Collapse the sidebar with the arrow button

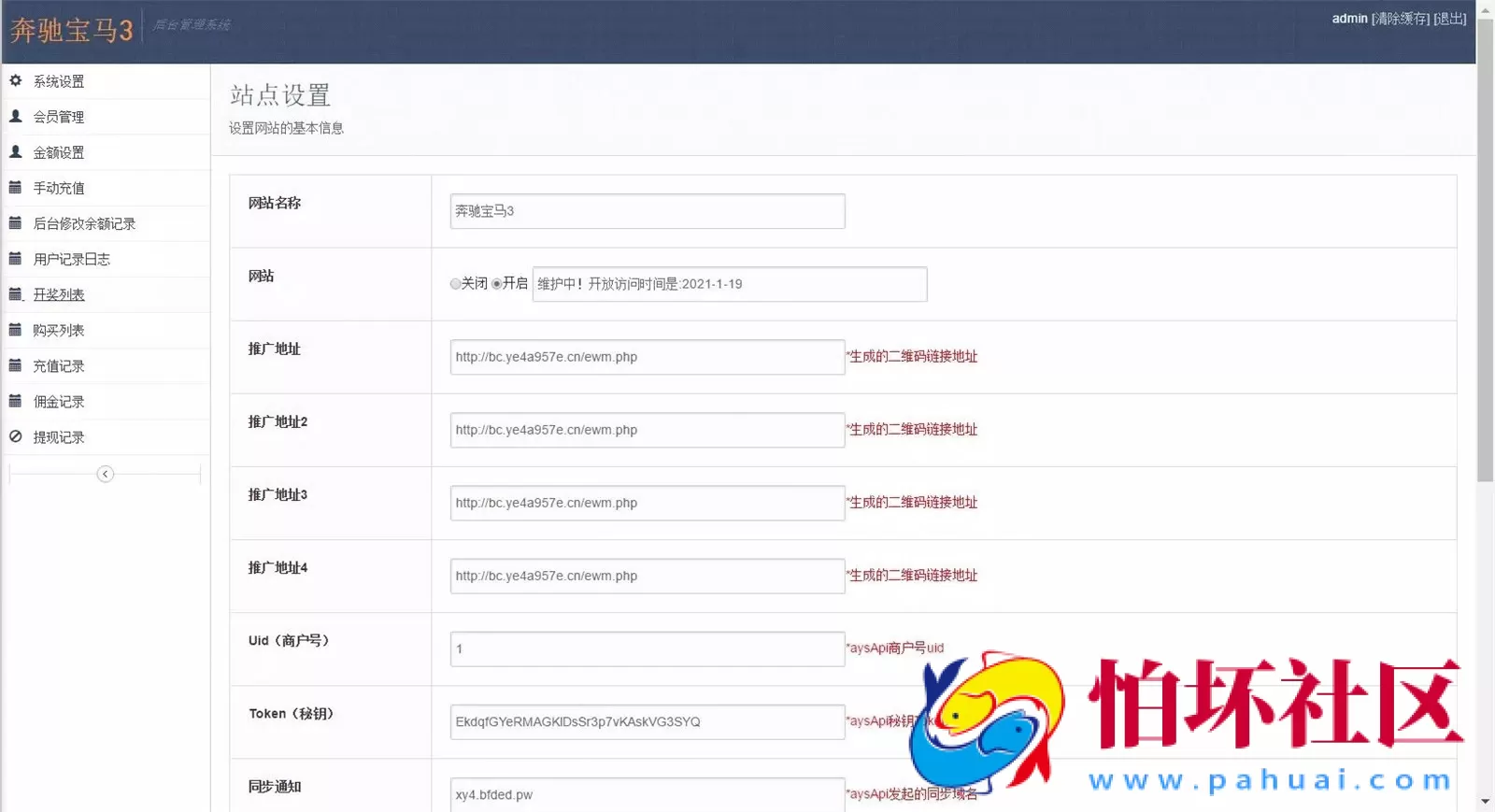pos(106,475)
